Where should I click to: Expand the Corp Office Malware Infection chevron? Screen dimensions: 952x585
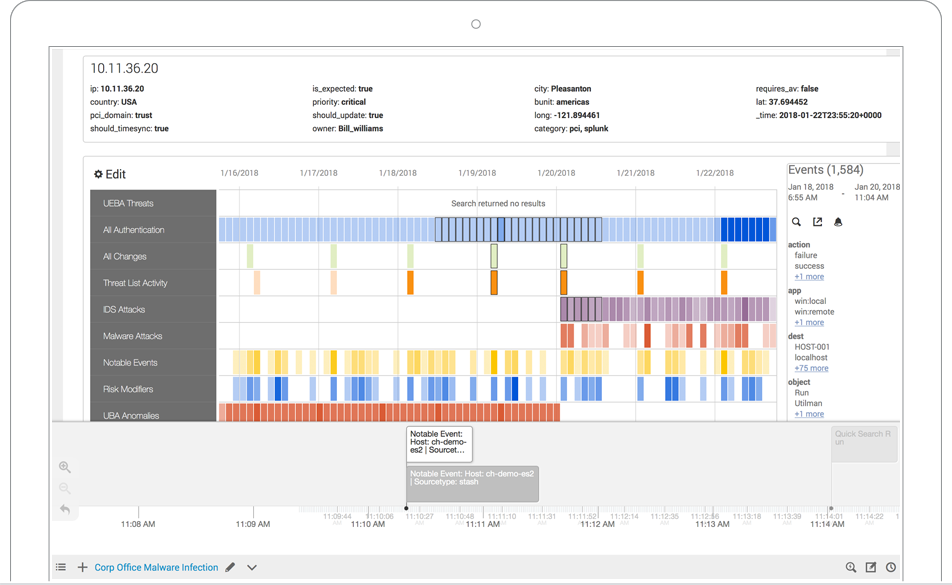coord(252,567)
